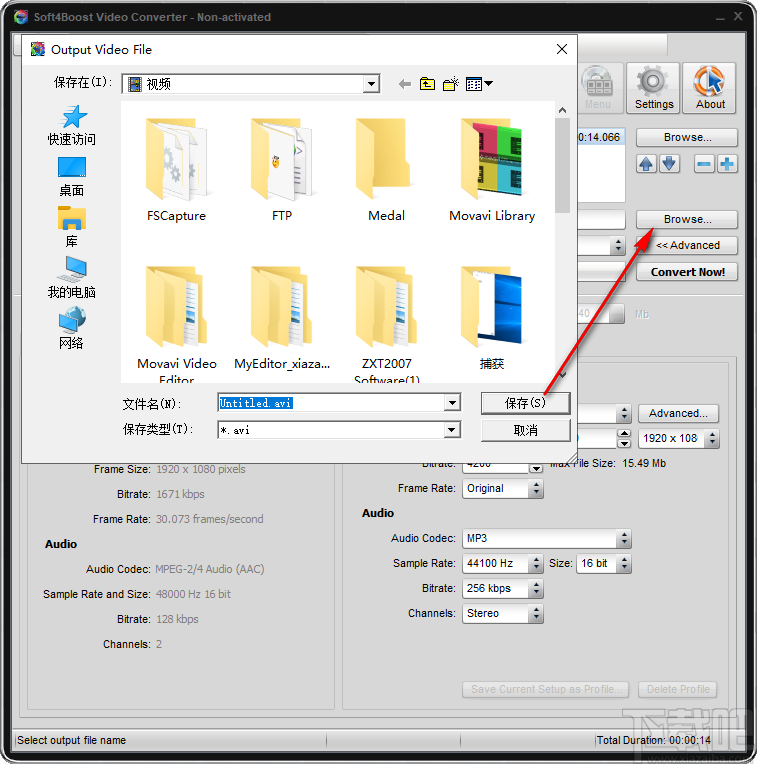
Task: Select the MyEditor_xiaza... folder
Action: tap(282, 319)
